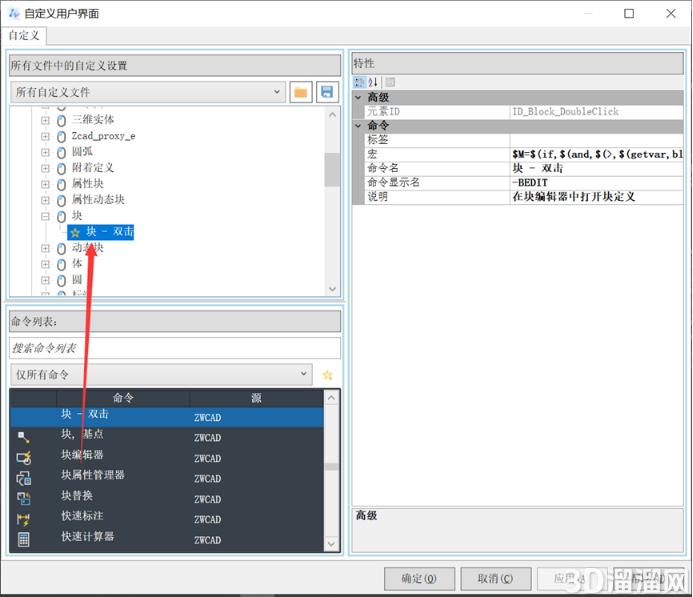
Task: Select the 附着定义 tree item label
Action: coord(93,168)
